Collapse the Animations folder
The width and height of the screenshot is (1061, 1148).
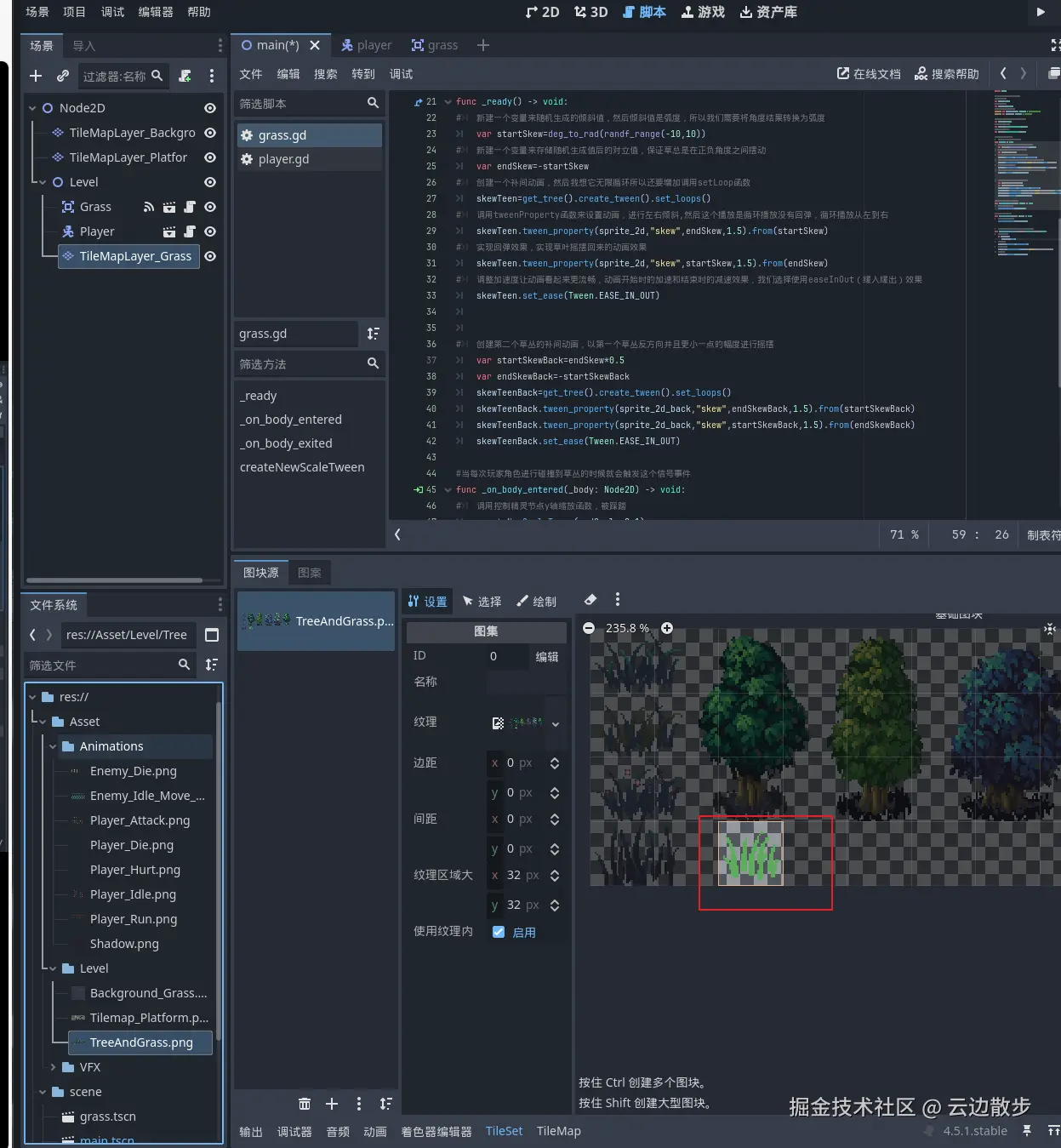click(53, 746)
